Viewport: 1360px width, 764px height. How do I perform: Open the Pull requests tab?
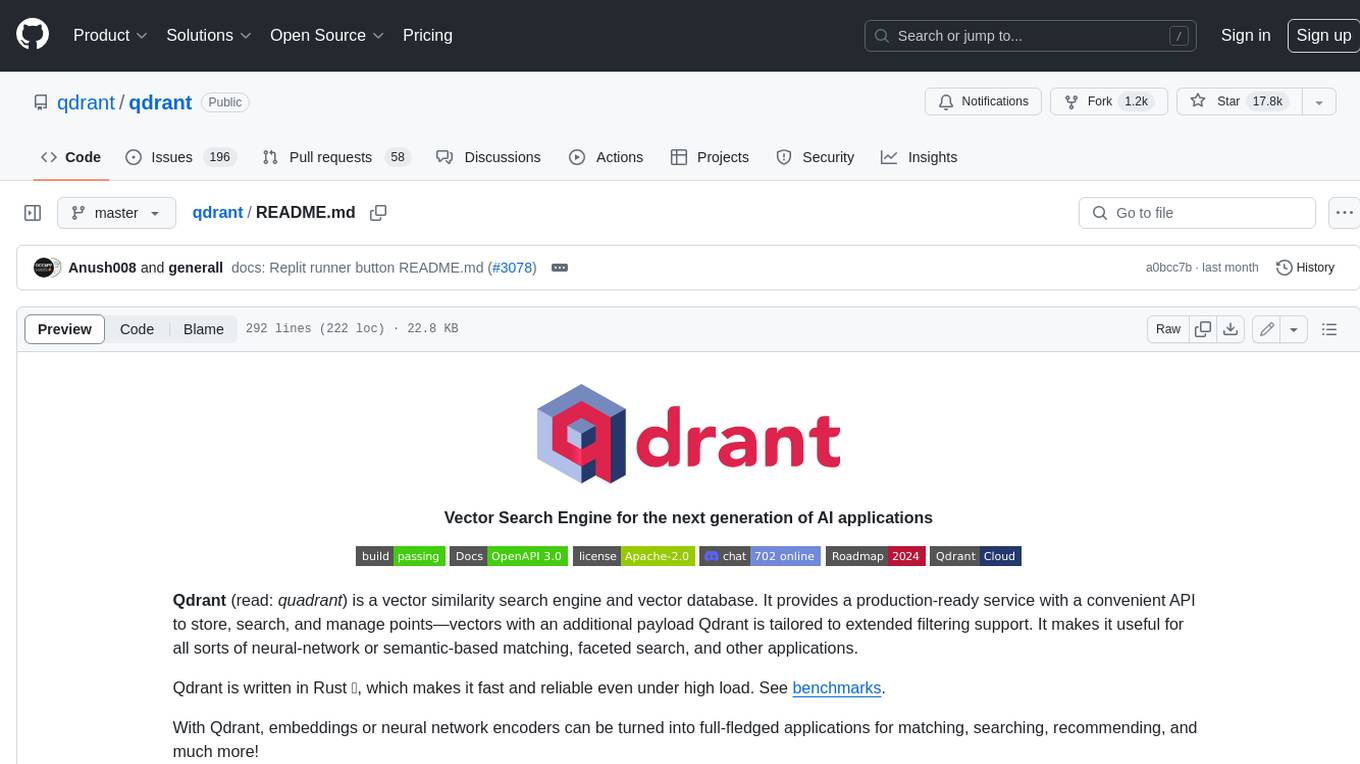coord(336,157)
